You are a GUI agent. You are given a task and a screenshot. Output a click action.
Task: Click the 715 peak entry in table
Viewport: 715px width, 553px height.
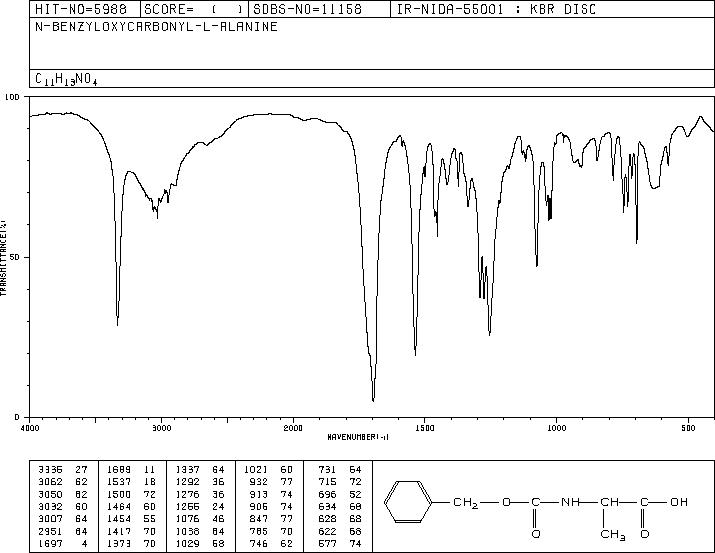click(340, 482)
